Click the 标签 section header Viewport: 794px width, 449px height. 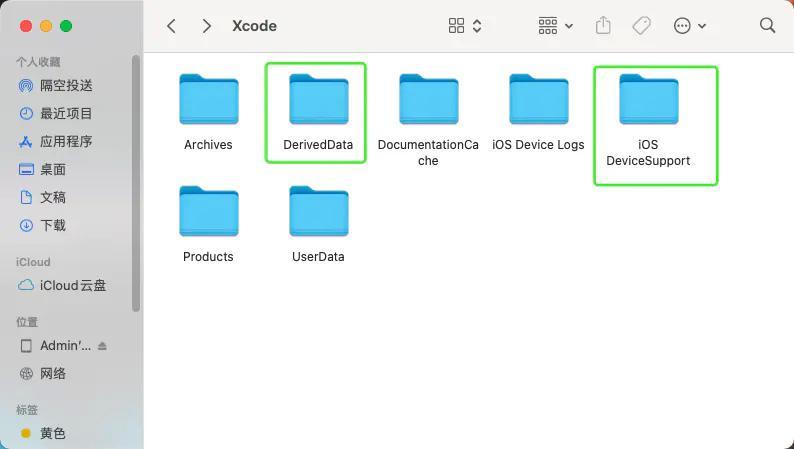(27, 410)
